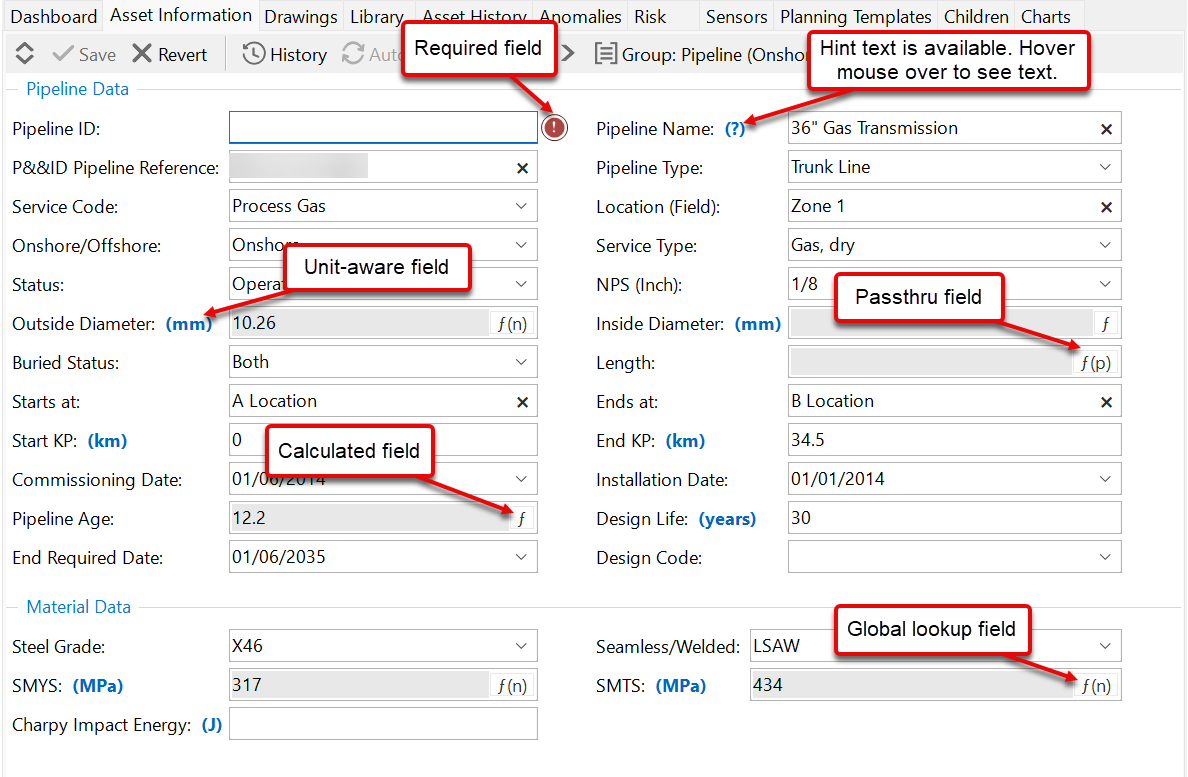The height and width of the screenshot is (777, 1188).
Task: Open the Status dropdown
Action: click(x=521, y=284)
